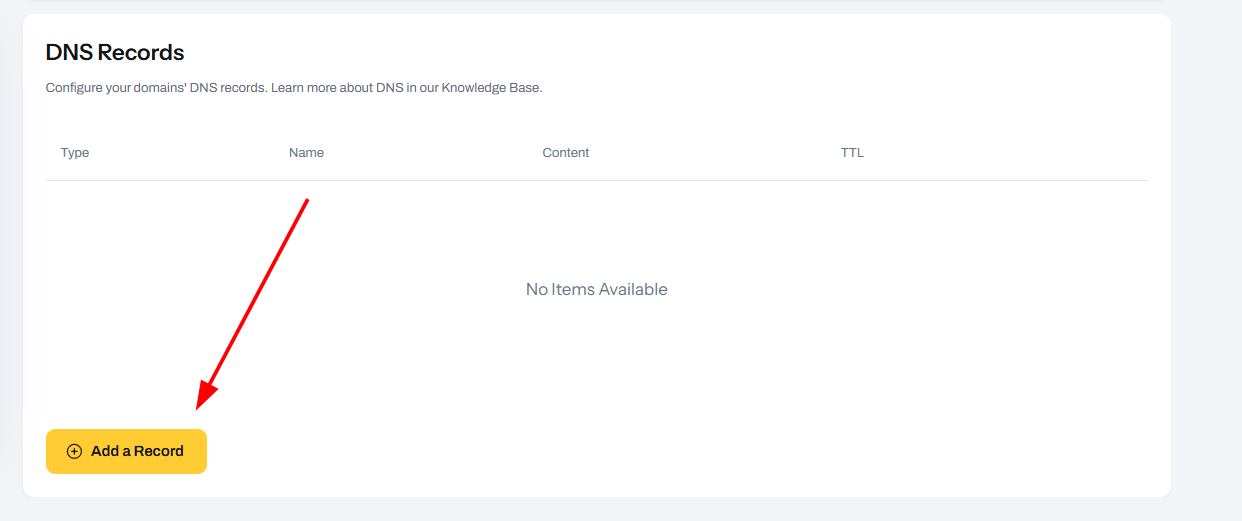
Task: Click the Add a Record button
Action: pyautogui.click(x=126, y=451)
